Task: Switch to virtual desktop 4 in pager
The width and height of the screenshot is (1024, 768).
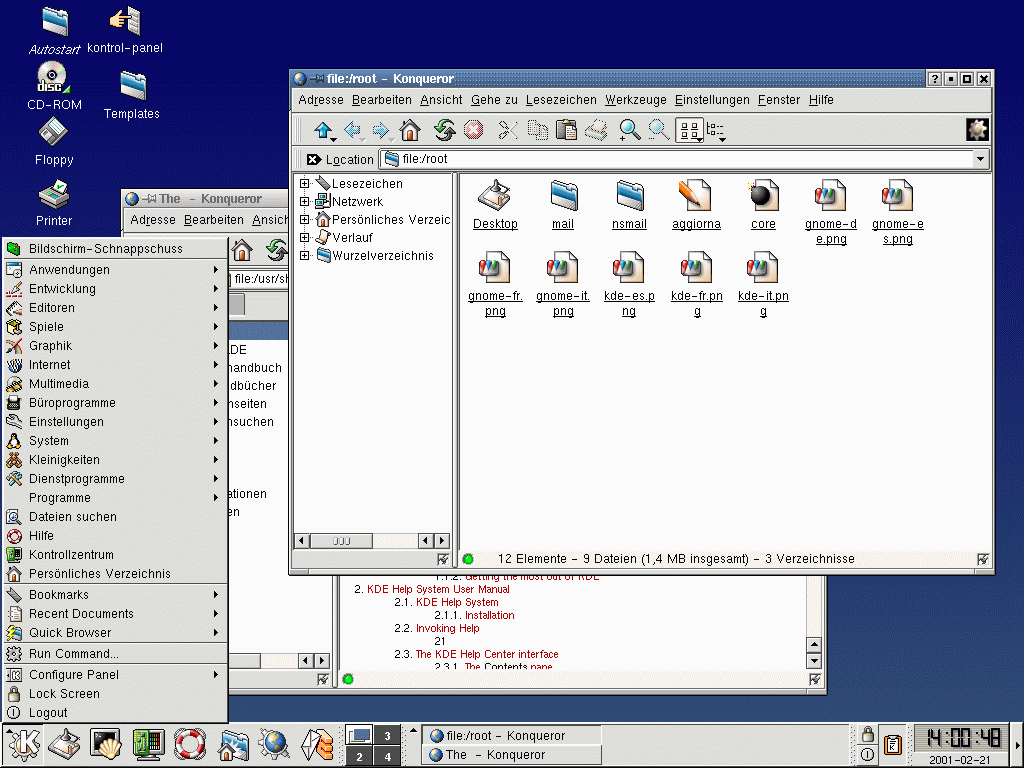Action: coord(388,757)
